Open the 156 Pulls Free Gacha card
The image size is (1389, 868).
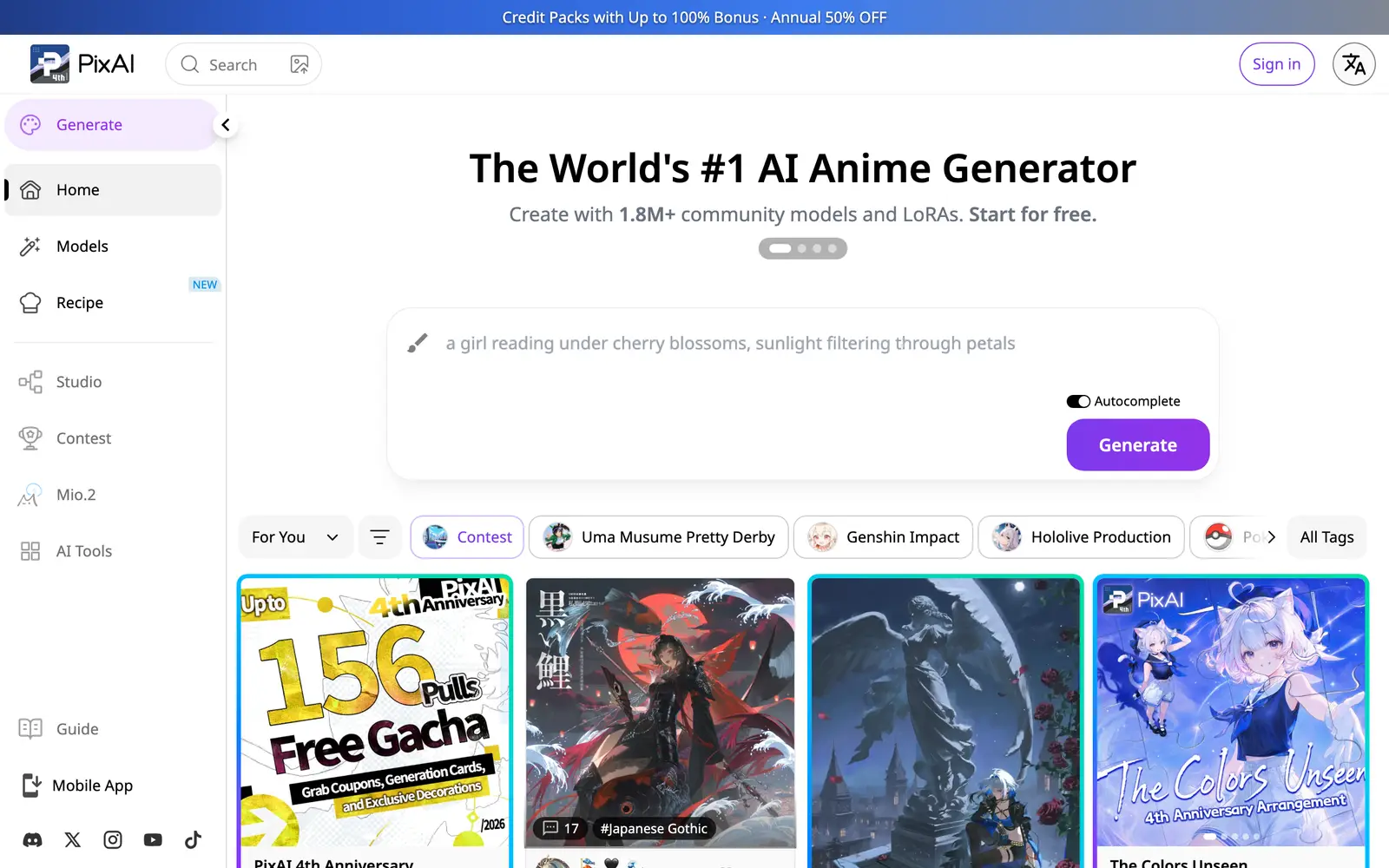click(375, 712)
